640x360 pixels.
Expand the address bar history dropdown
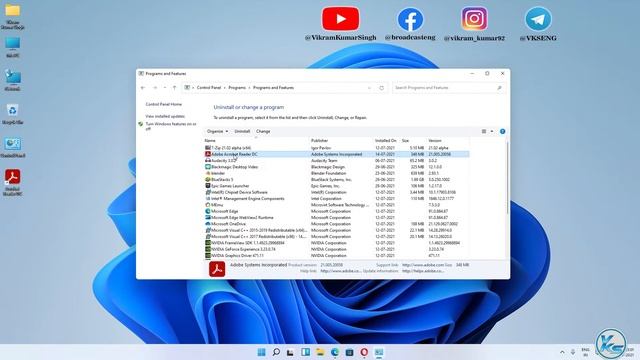369,88
